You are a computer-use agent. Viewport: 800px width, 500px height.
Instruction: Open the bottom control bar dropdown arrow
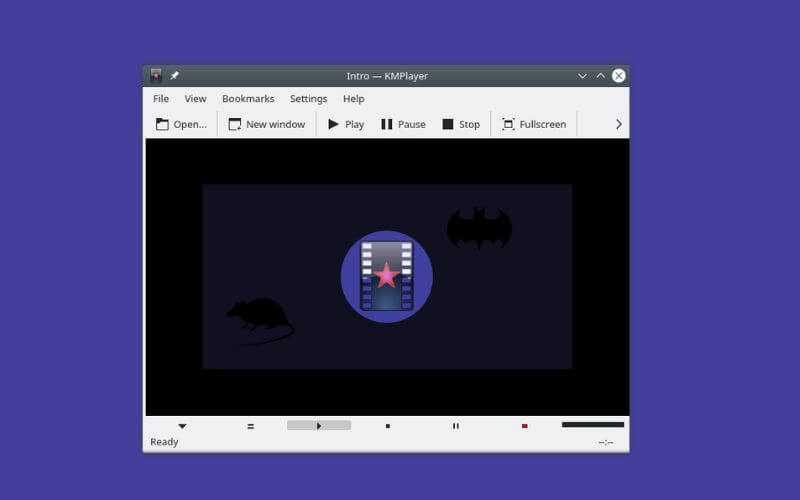coord(182,426)
